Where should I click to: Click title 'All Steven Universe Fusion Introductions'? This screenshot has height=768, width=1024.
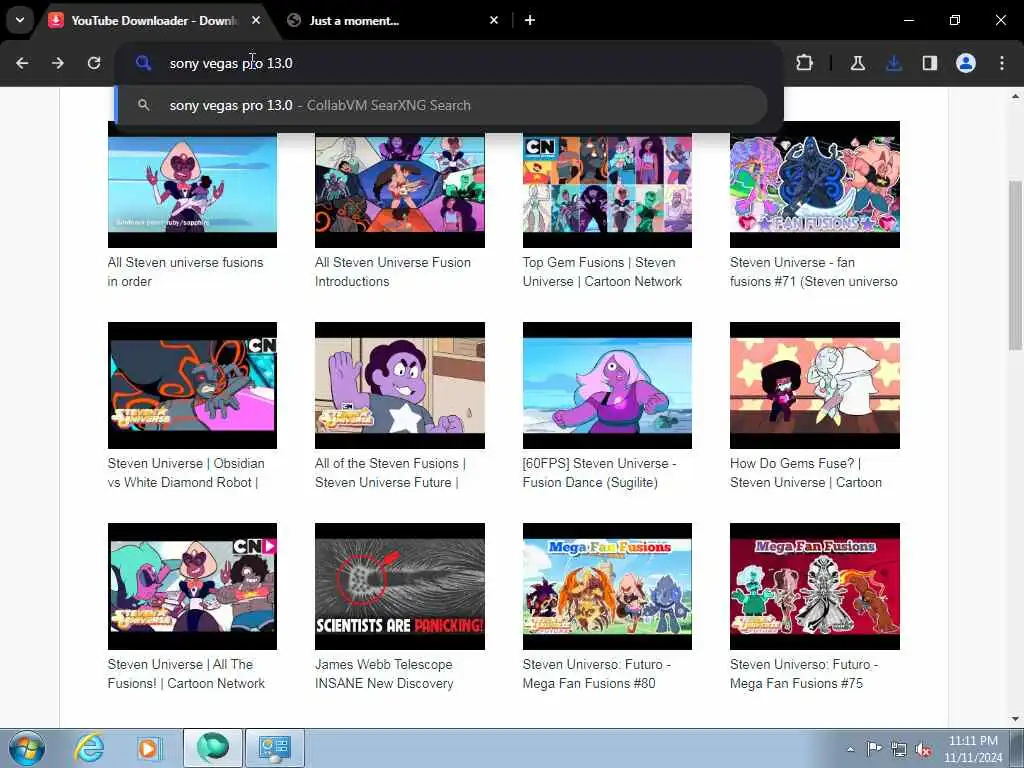[x=392, y=272]
